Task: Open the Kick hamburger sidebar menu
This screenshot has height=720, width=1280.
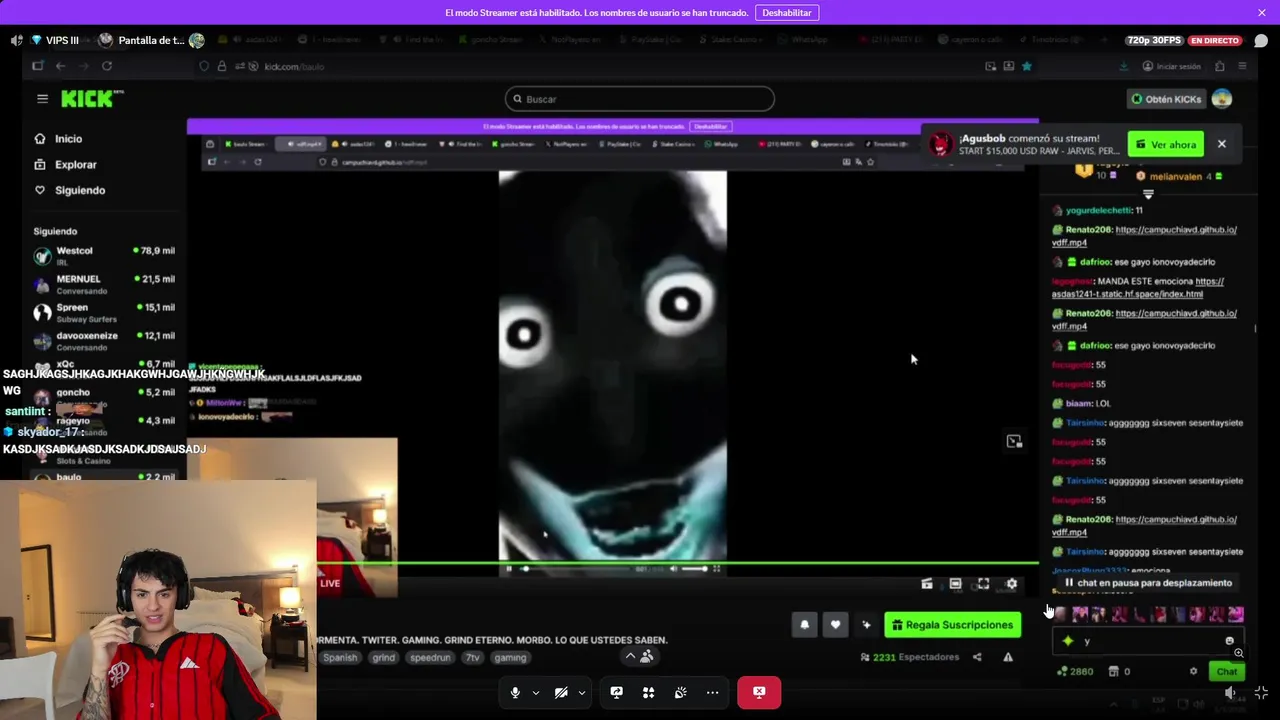Action: [42, 99]
